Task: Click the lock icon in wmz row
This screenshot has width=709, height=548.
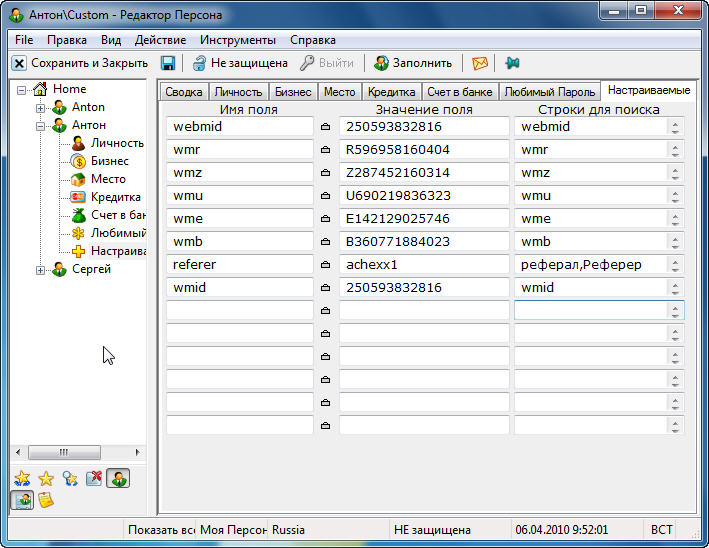Action: (325, 173)
